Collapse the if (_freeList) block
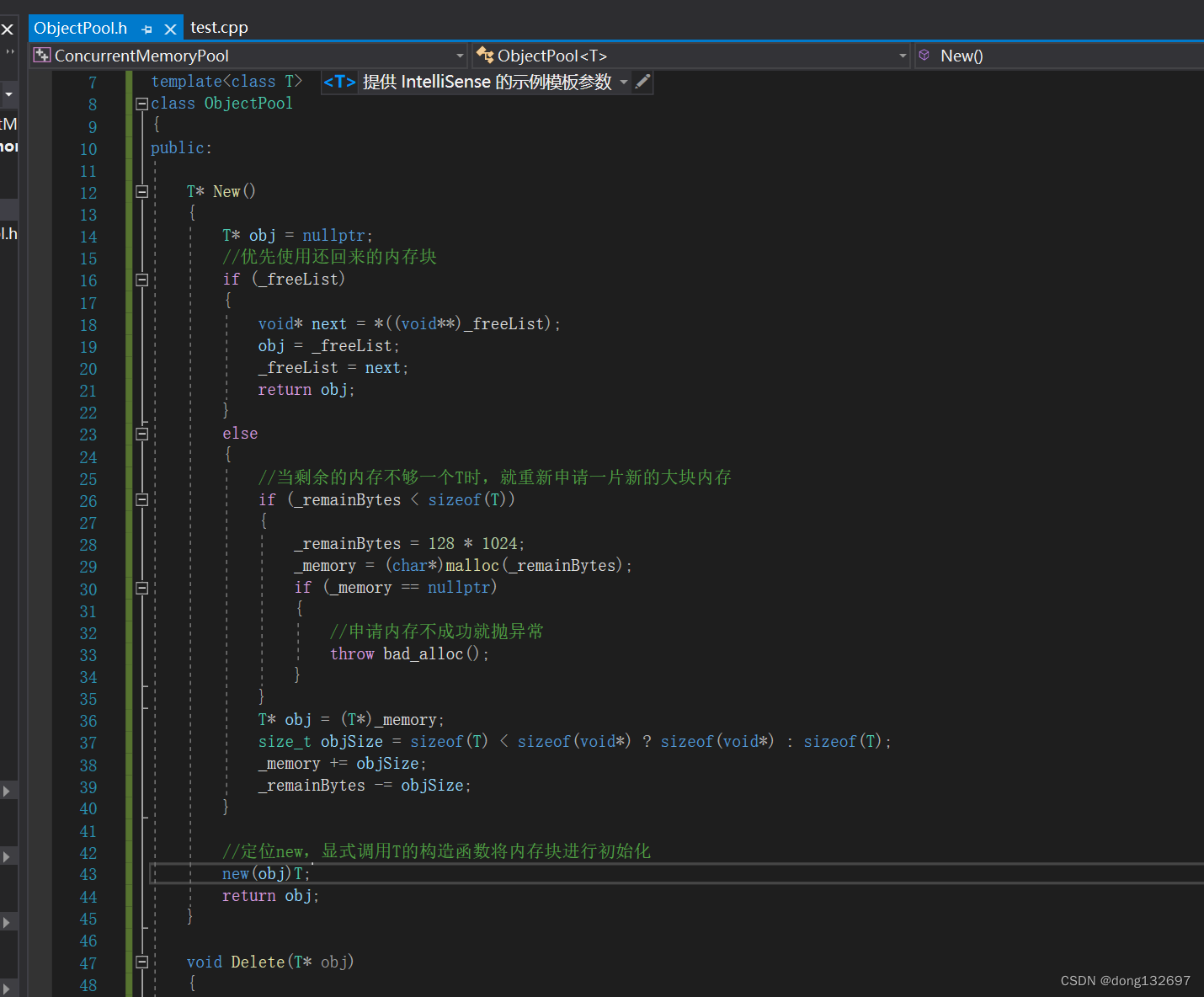The width and height of the screenshot is (1204, 997). [x=142, y=280]
